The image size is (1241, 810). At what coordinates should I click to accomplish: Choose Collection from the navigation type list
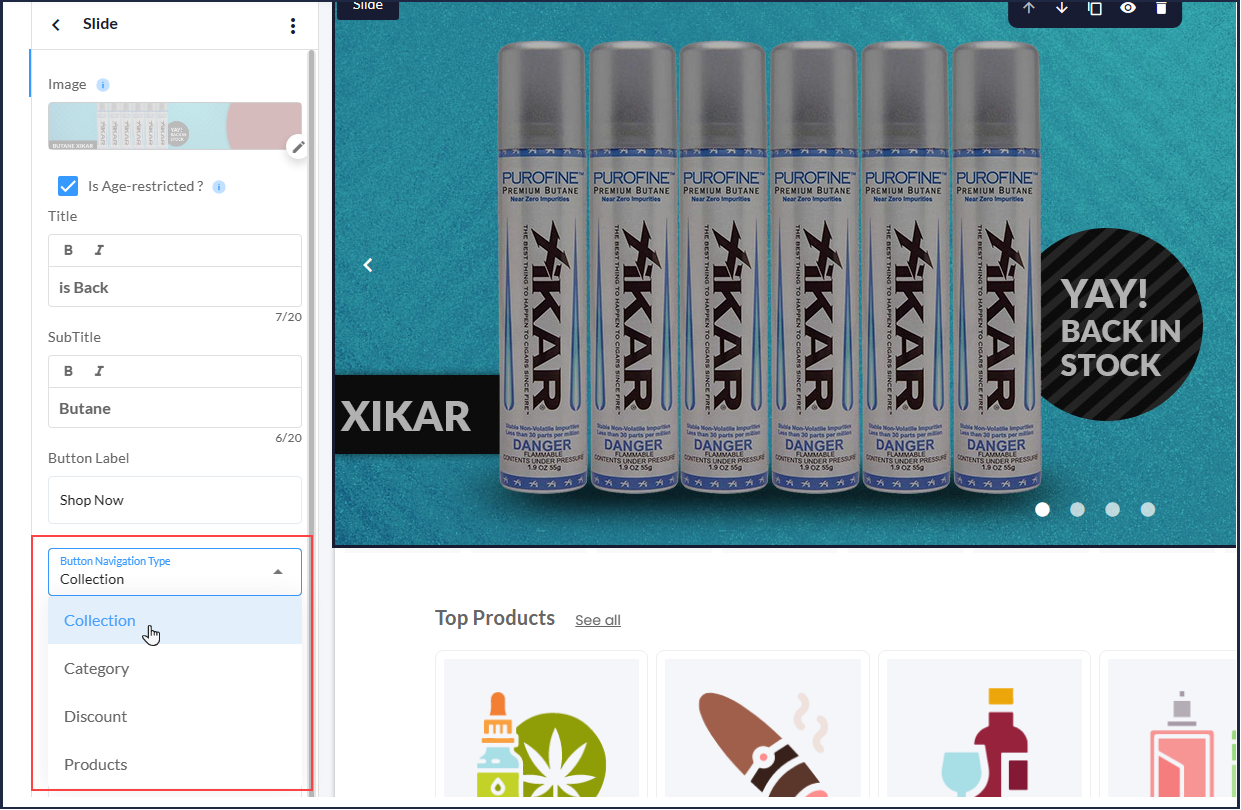(175, 621)
